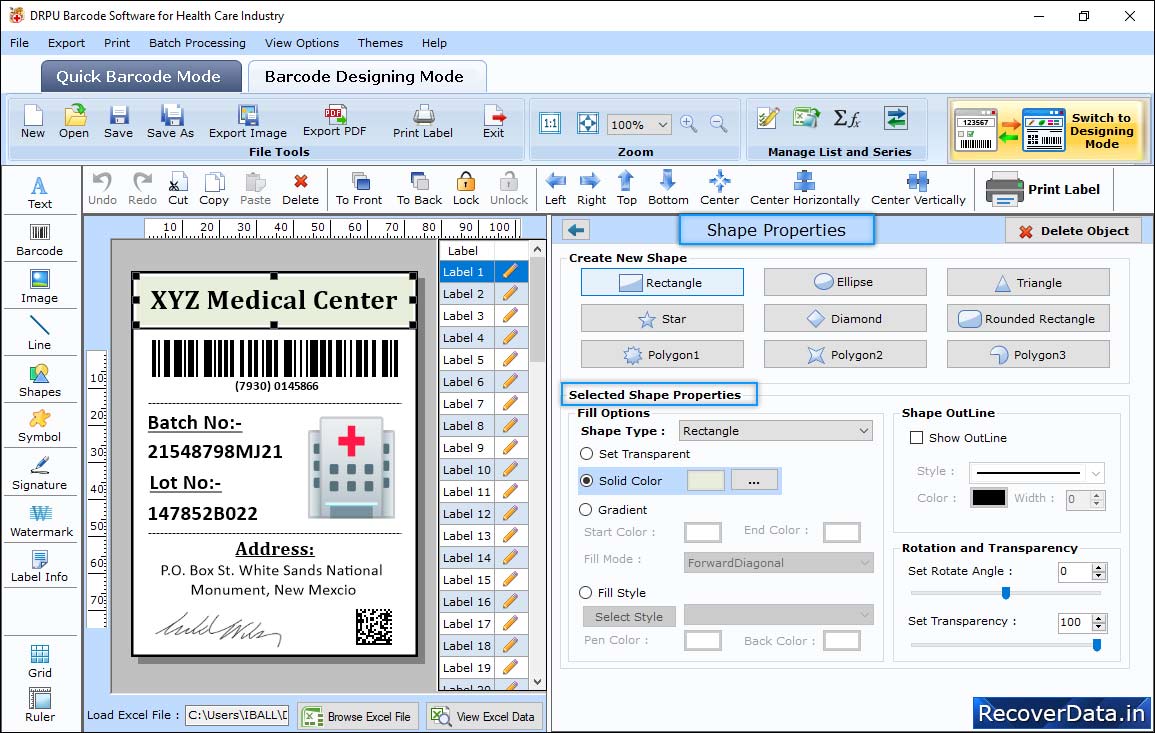
Task: Open the formula series icon
Action: [x=847, y=118]
